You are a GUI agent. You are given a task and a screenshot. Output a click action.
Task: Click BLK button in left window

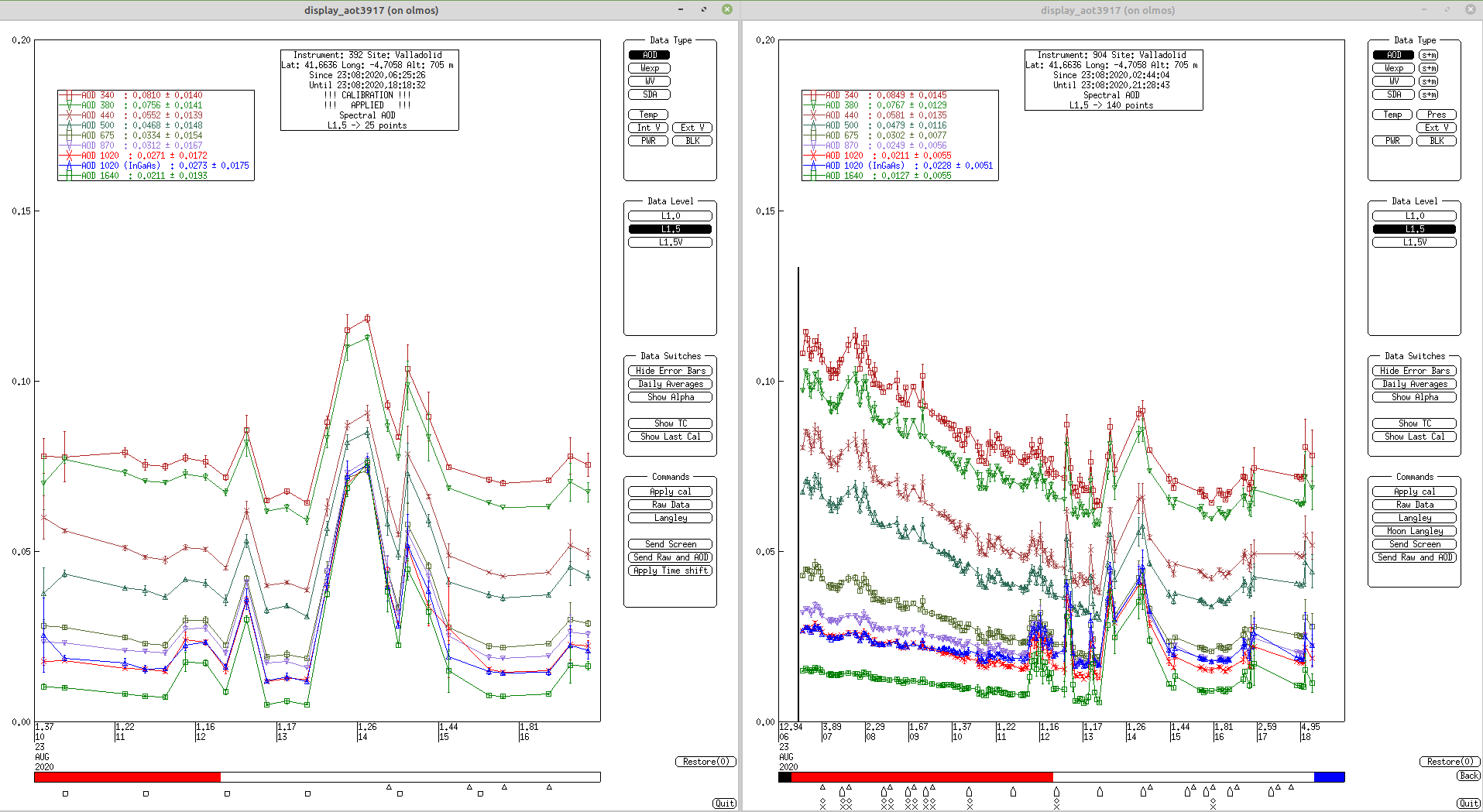[692, 141]
